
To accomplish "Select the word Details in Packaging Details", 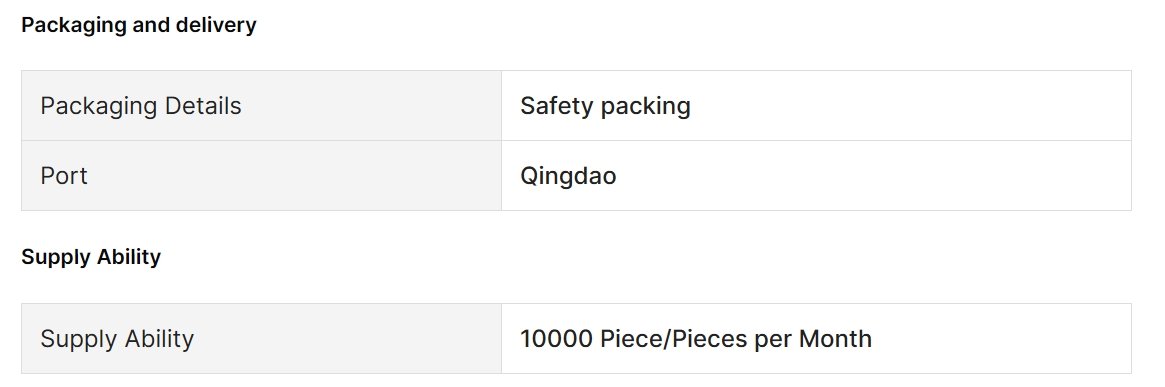I will point(203,105).
